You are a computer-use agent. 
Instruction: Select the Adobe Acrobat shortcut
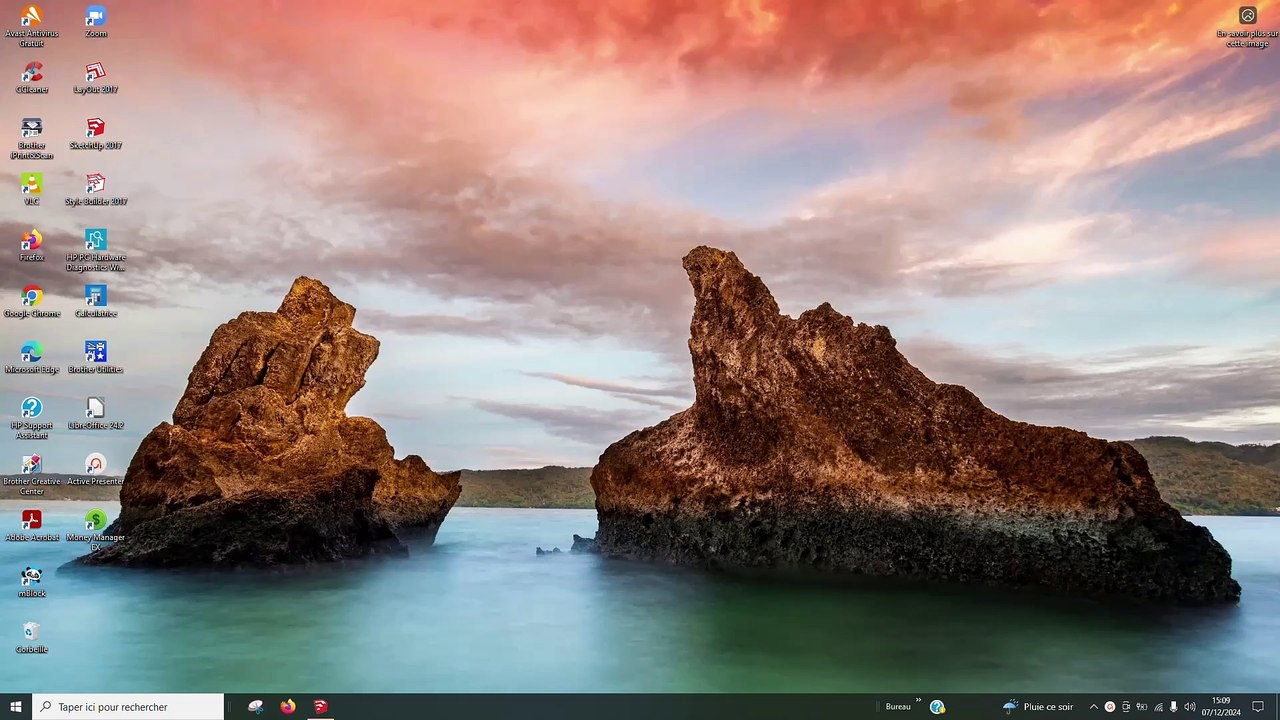tap(32, 521)
